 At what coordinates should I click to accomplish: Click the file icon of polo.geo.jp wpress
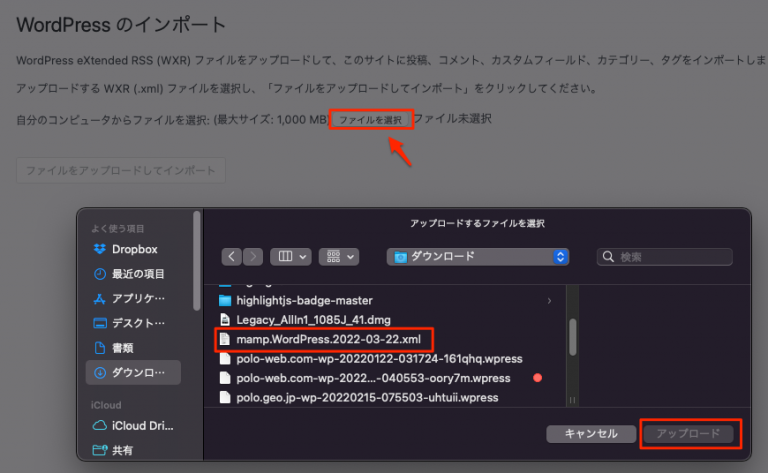click(225, 397)
